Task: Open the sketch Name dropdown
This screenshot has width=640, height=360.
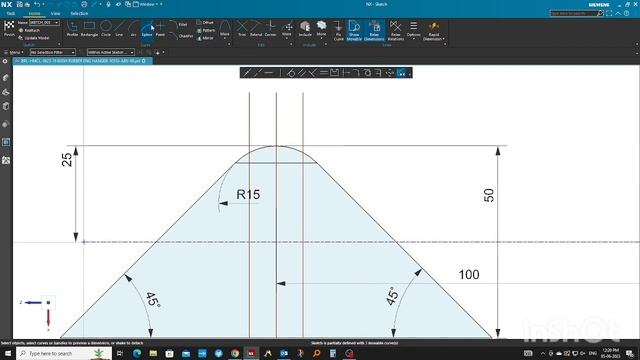Action: (x=44, y=22)
